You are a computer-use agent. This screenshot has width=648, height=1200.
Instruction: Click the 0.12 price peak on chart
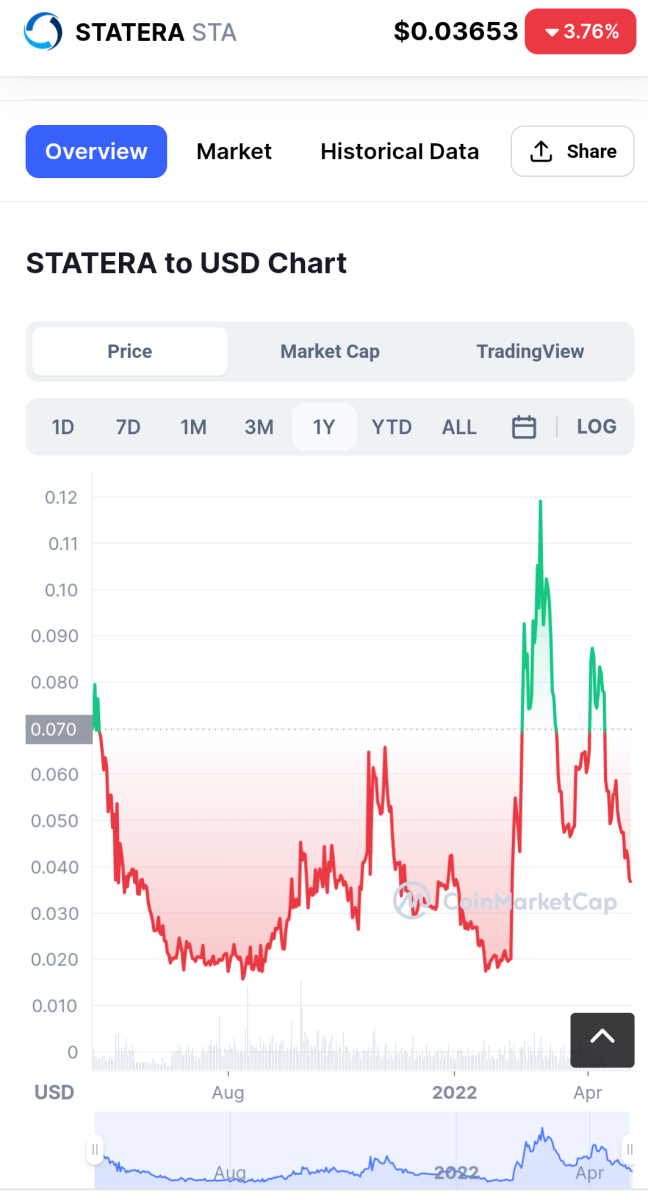(541, 502)
